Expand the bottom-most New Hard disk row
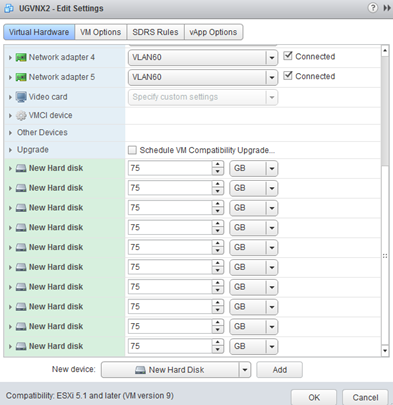This screenshot has width=393, height=405. click(x=10, y=347)
